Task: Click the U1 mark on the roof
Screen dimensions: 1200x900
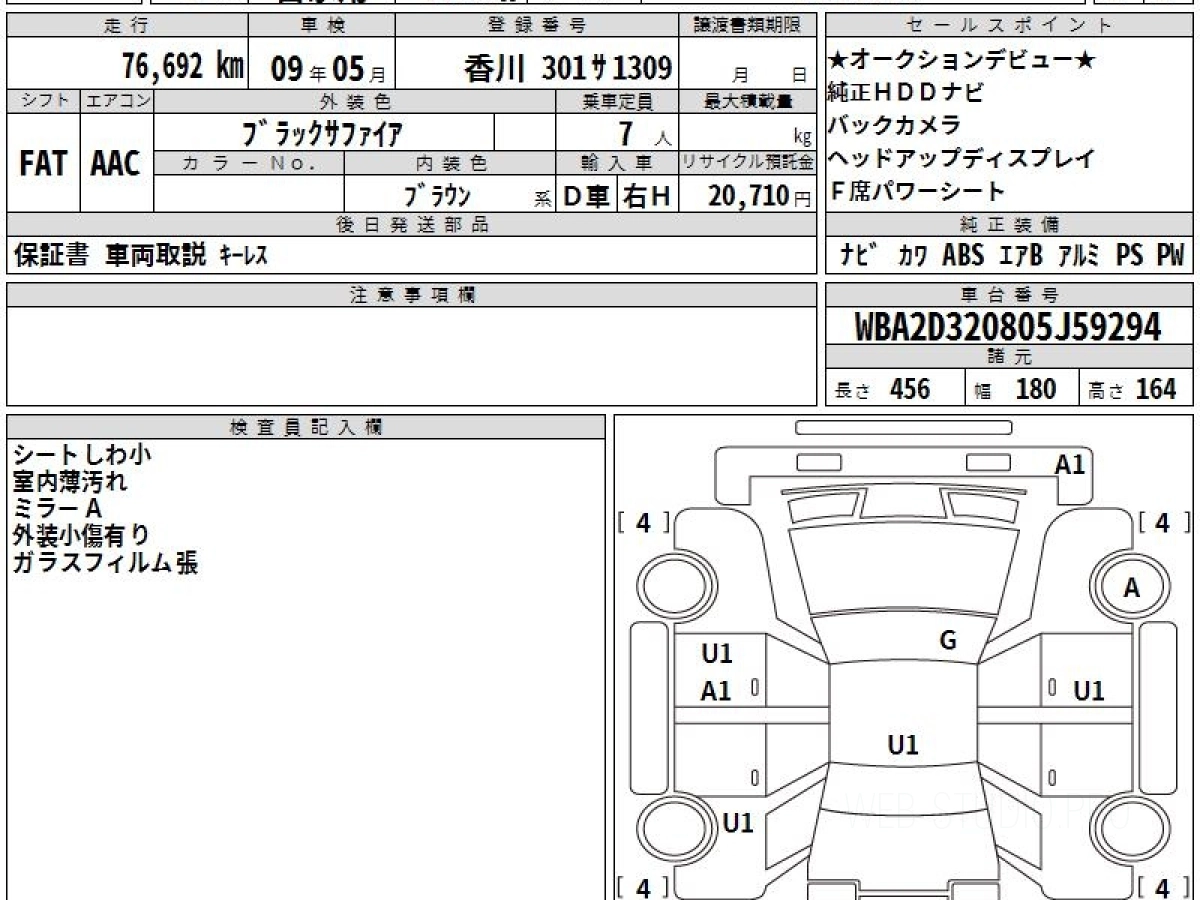Action: tap(903, 745)
